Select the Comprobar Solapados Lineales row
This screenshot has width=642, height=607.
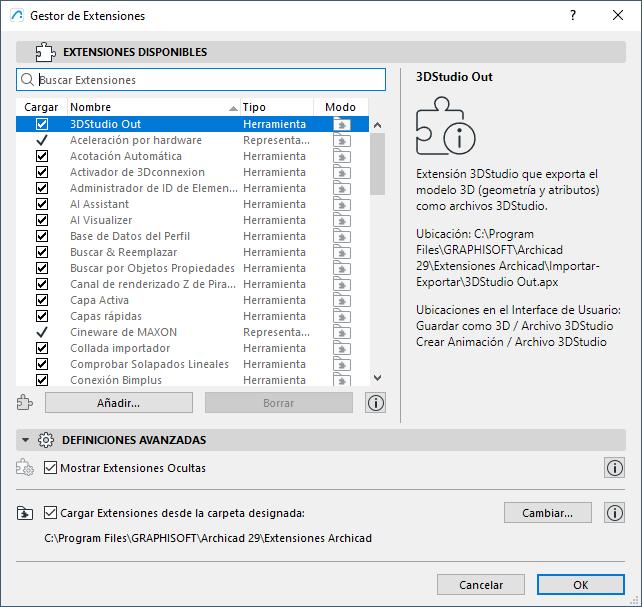[192, 364]
